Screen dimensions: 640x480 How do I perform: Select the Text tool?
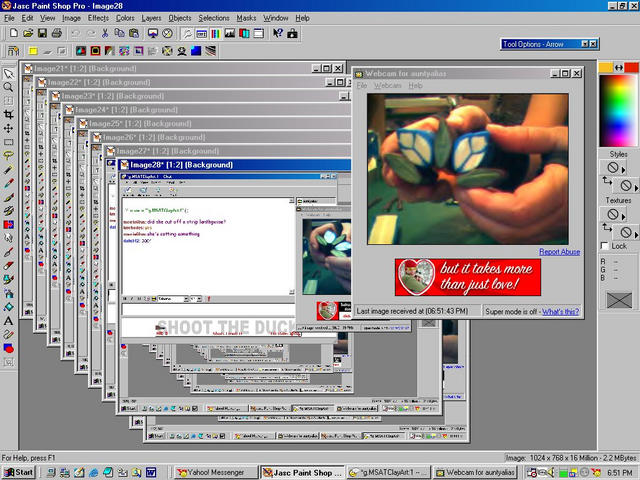pyautogui.click(x=8, y=321)
